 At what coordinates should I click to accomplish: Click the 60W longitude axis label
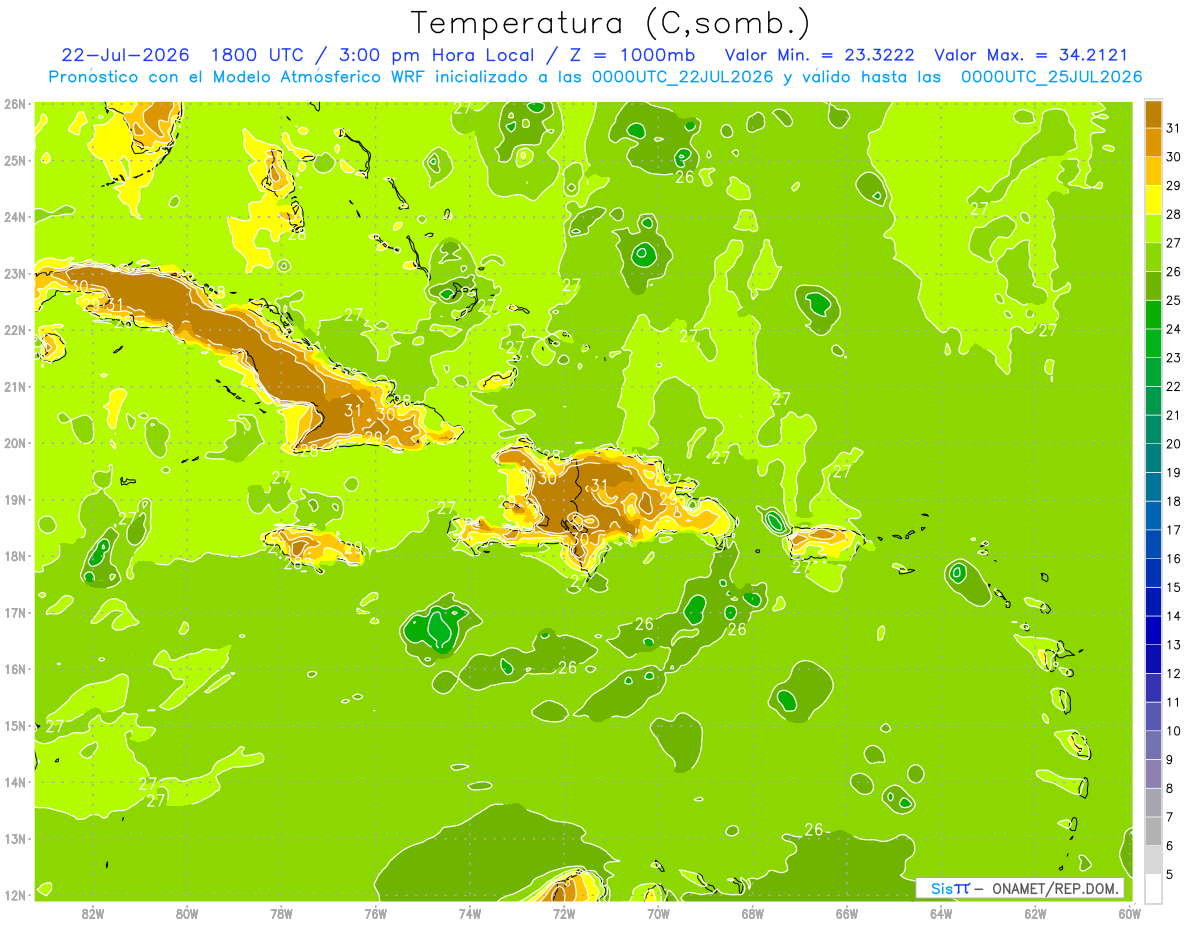1129,914
